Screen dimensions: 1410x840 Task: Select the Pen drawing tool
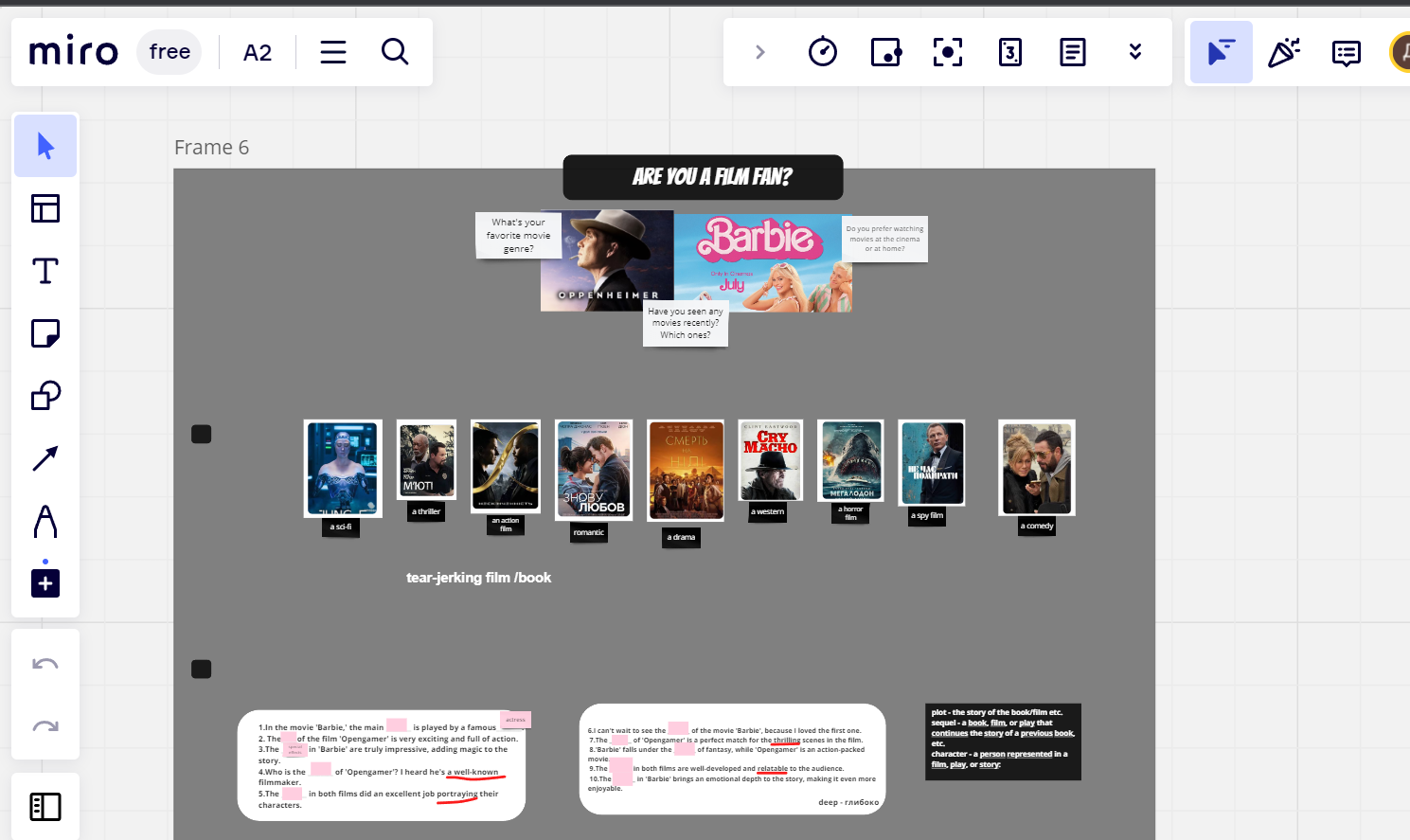click(x=45, y=521)
